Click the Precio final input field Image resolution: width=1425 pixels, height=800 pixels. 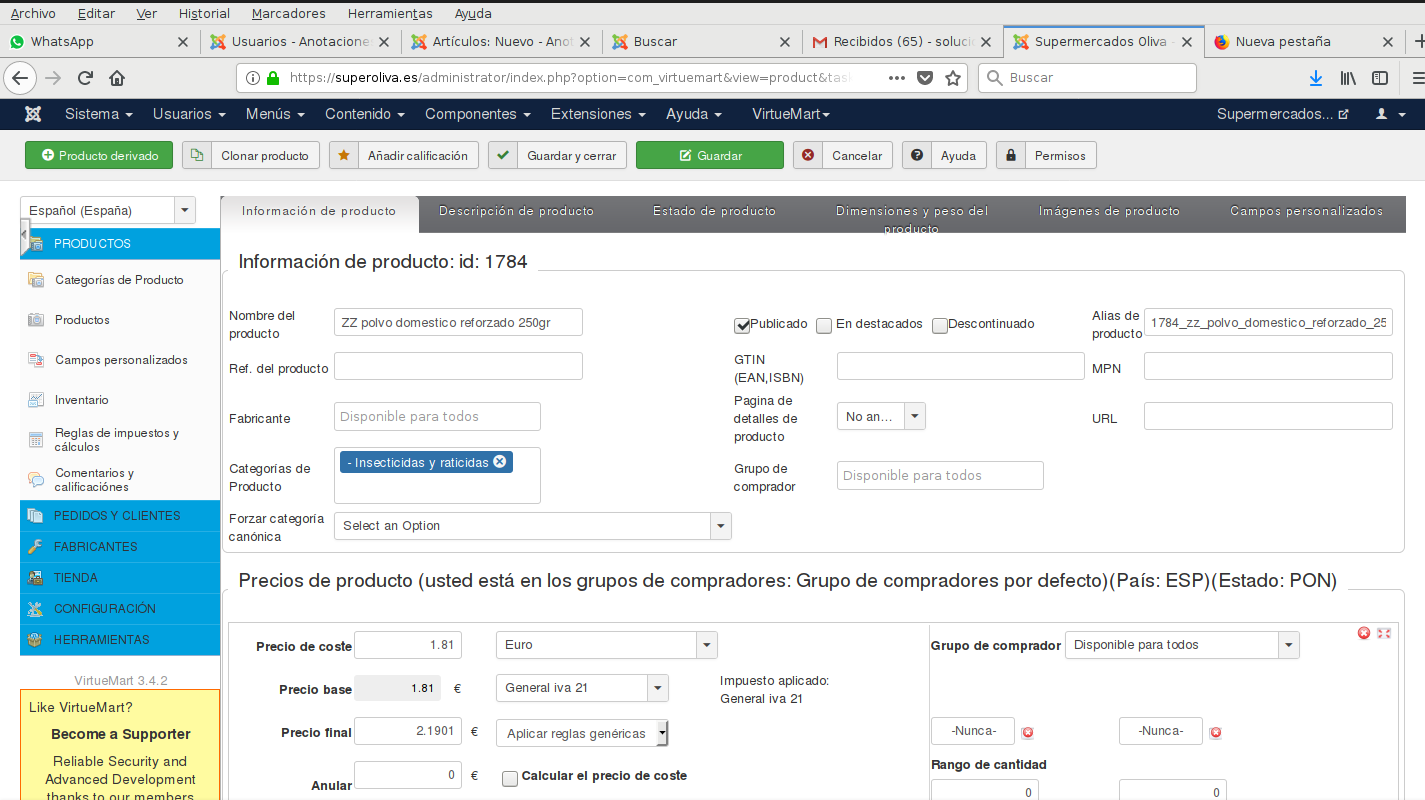click(408, 731)
